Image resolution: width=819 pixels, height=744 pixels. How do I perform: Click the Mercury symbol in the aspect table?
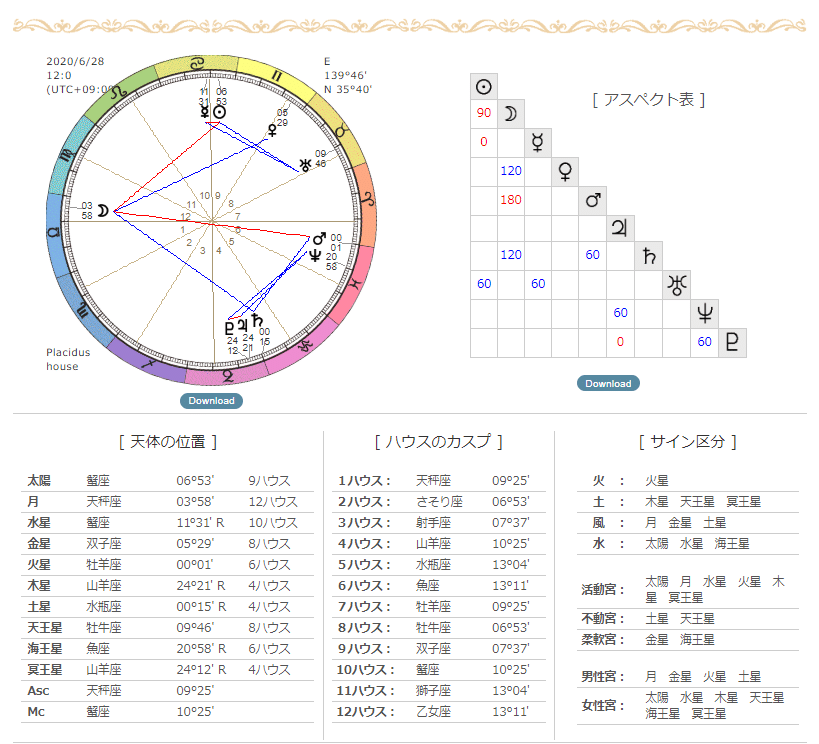(538, 142)
